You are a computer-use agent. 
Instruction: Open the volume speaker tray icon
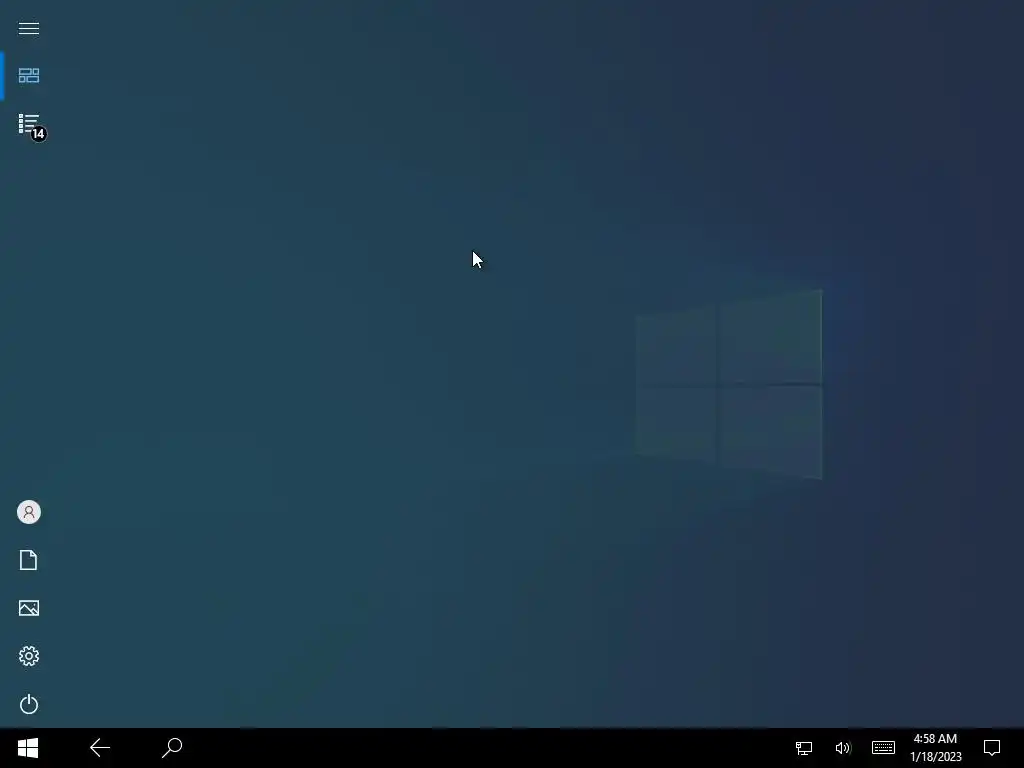[843, 748]
